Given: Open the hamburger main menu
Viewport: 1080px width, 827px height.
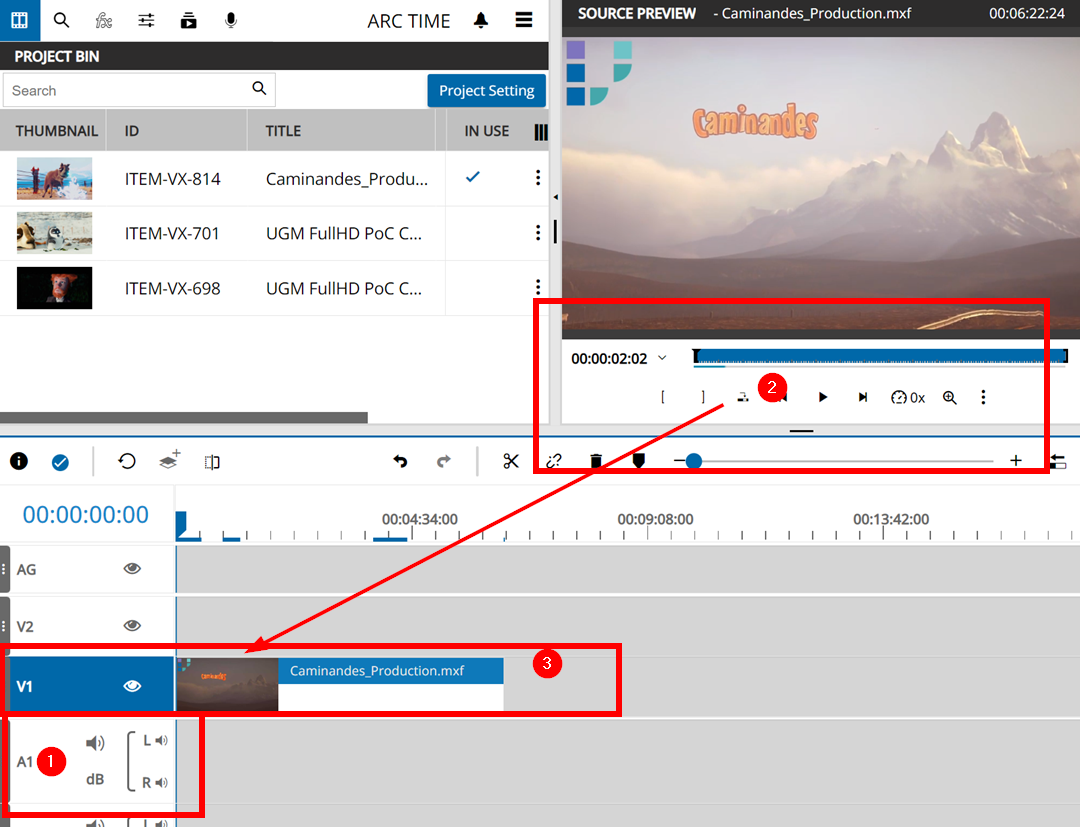Looking at the screenshot, I should tap(524, 20).
